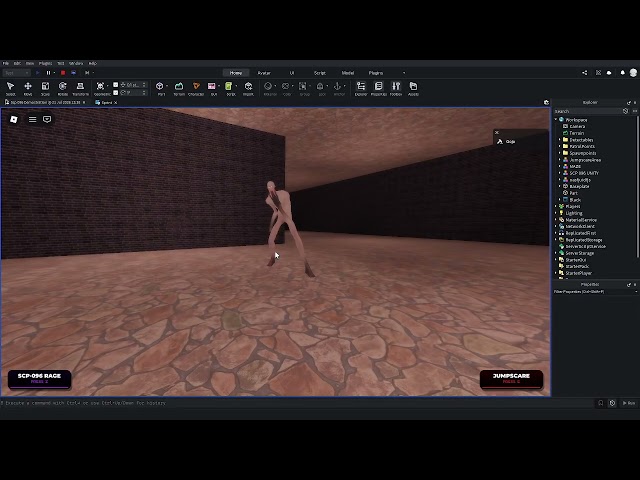
Task: Click the GUI toolbar icon
Action: 212,86
